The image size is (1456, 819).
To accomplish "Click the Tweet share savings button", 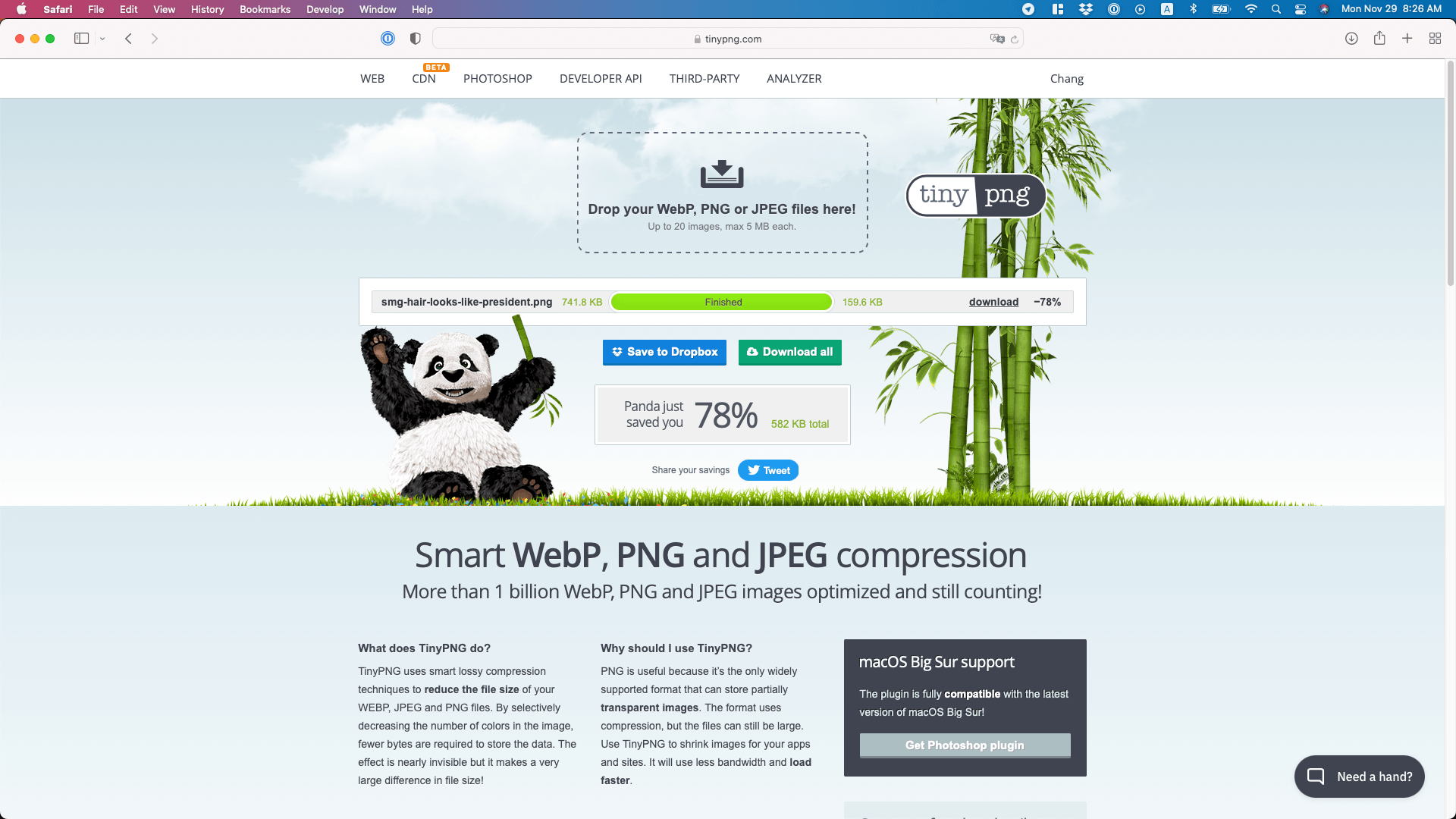I will (x=768, y=469).
